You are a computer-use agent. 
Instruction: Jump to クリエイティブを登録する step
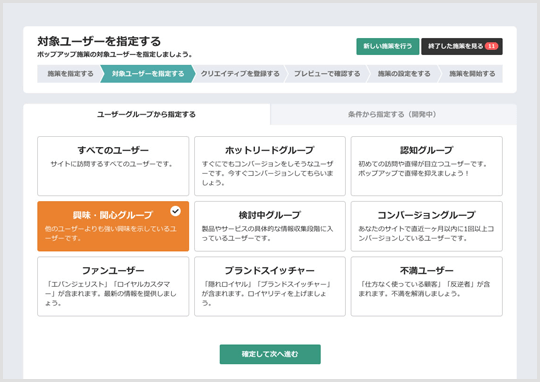tap(240, 74)
